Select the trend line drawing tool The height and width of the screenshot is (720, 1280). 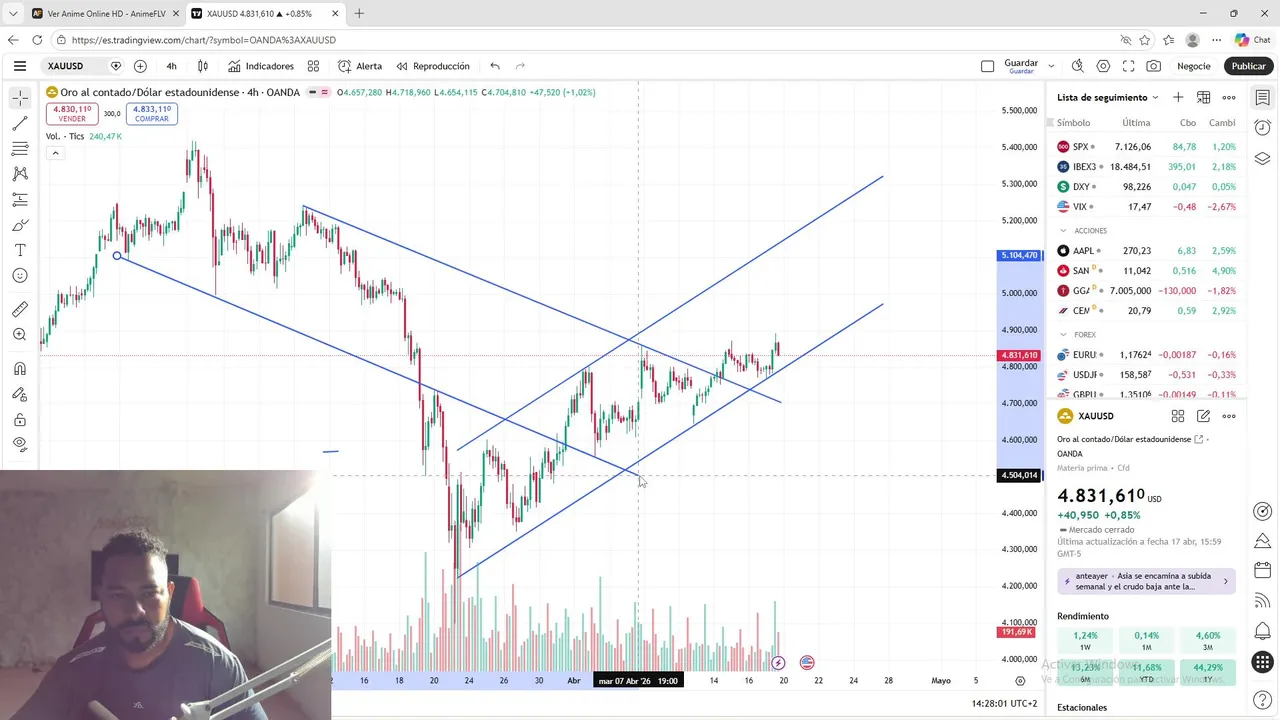20,124
